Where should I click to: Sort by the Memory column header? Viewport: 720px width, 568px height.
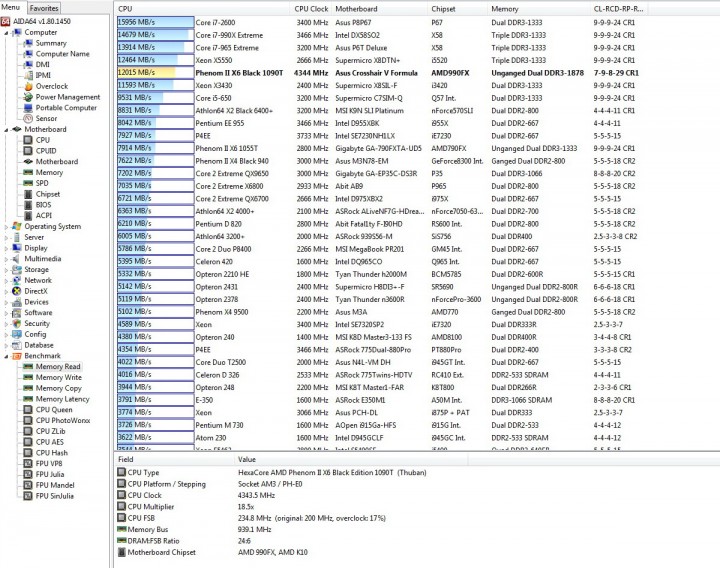[x=539, y=9]
